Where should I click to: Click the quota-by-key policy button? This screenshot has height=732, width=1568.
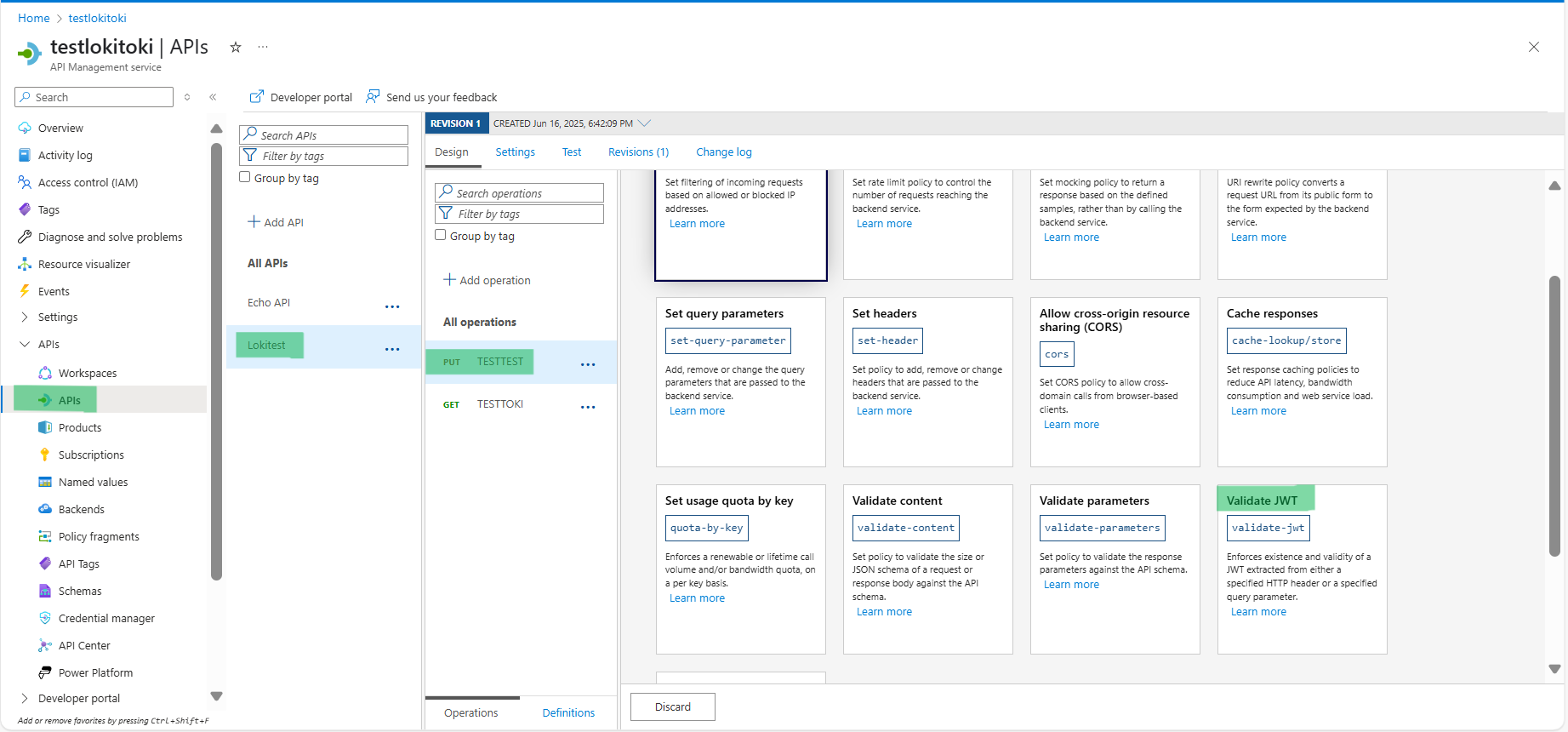click(x=707, y=528)
